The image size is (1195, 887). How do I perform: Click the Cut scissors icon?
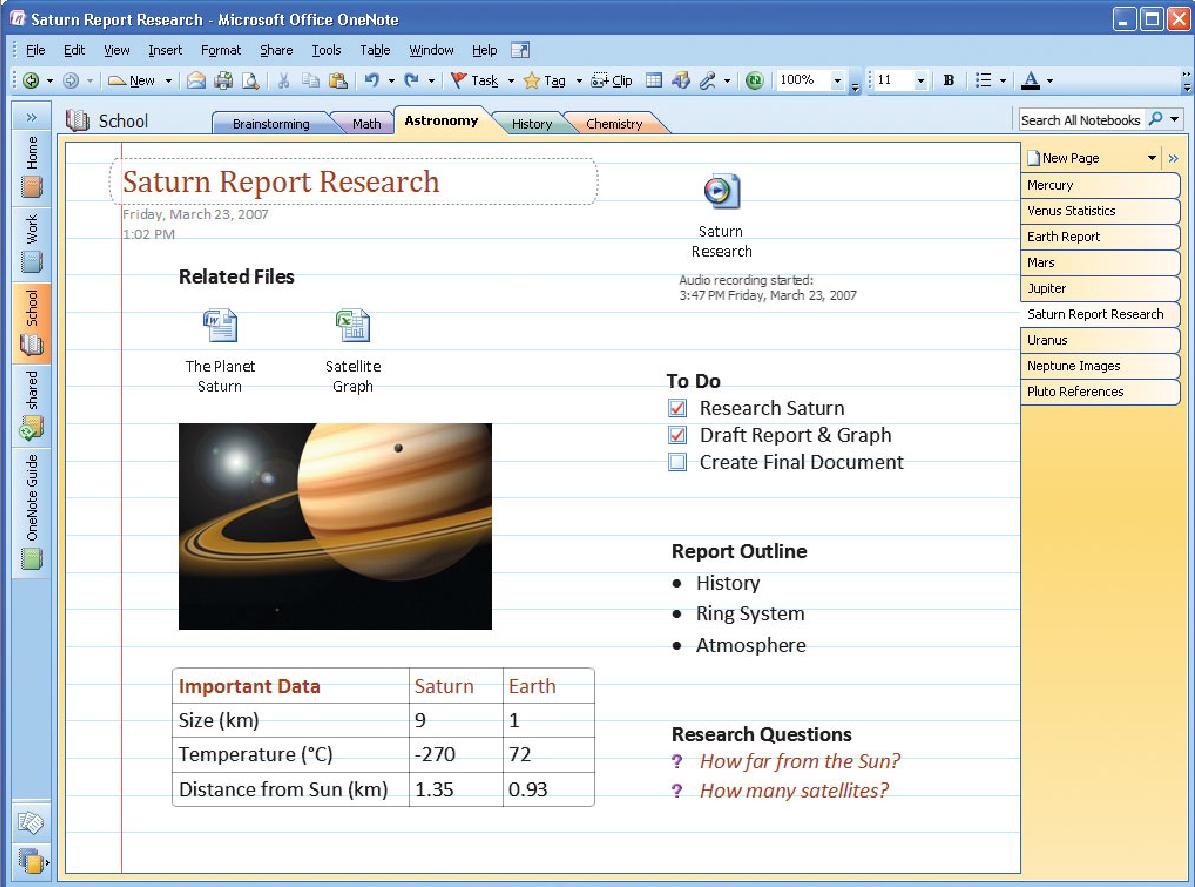[x=284, y=80]
